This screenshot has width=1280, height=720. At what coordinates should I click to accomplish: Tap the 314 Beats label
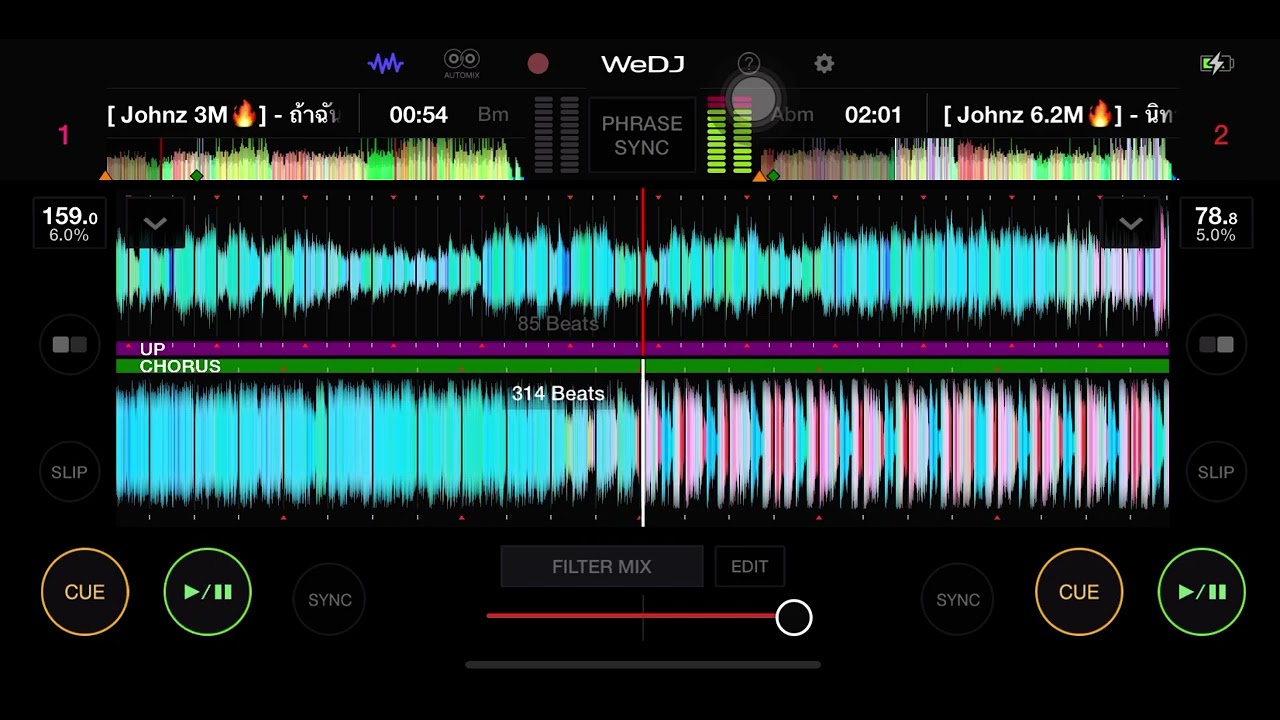click(558, 394)
